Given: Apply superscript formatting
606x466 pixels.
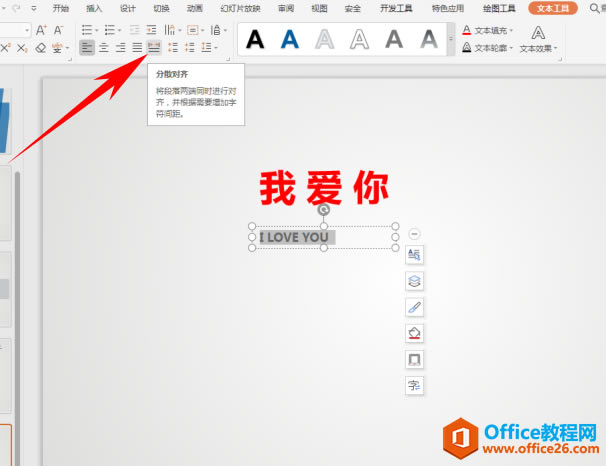Looking at the screenshot, I should pyautogui.click(x=5, y=48).
